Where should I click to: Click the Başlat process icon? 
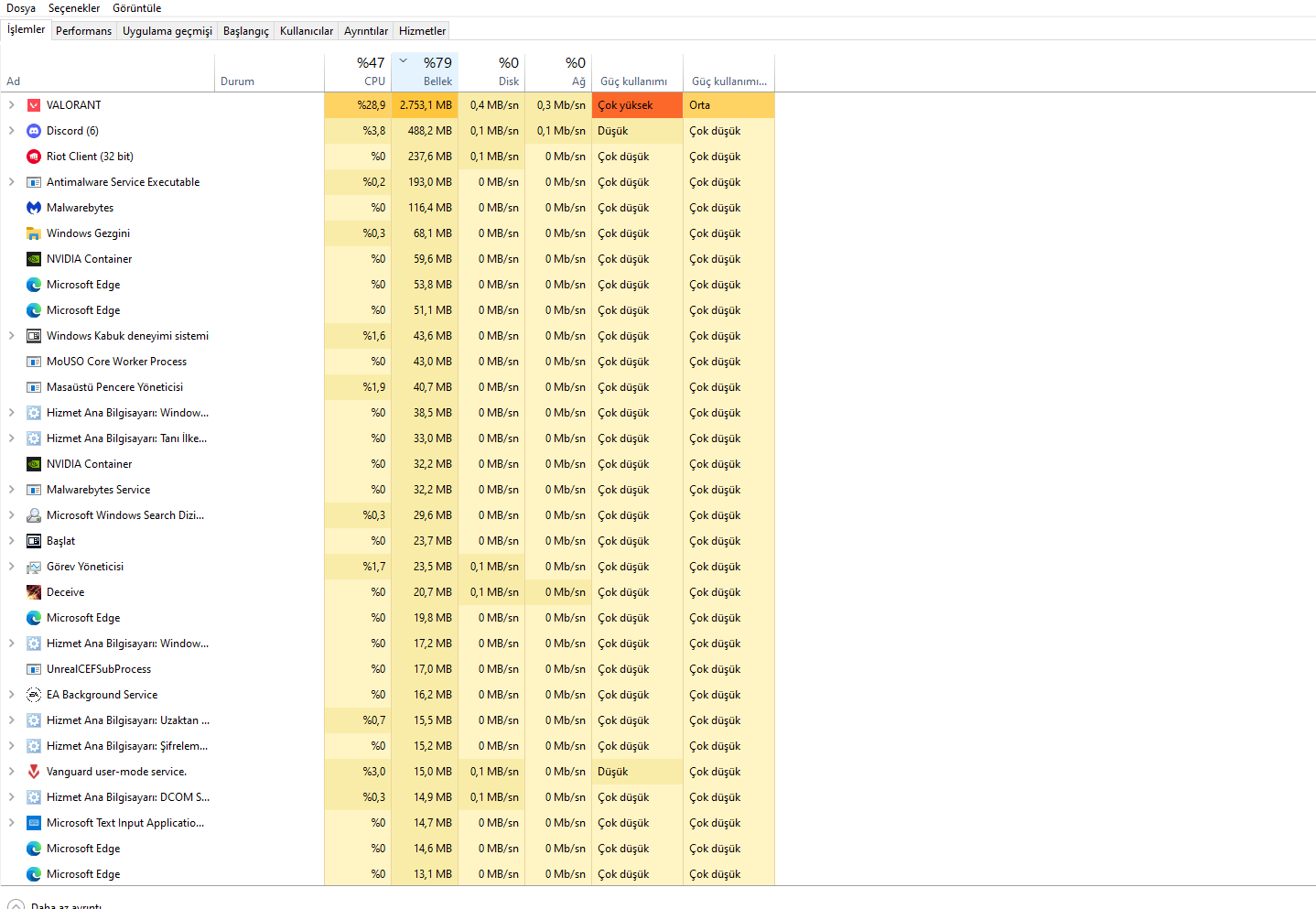click(34, 541)
